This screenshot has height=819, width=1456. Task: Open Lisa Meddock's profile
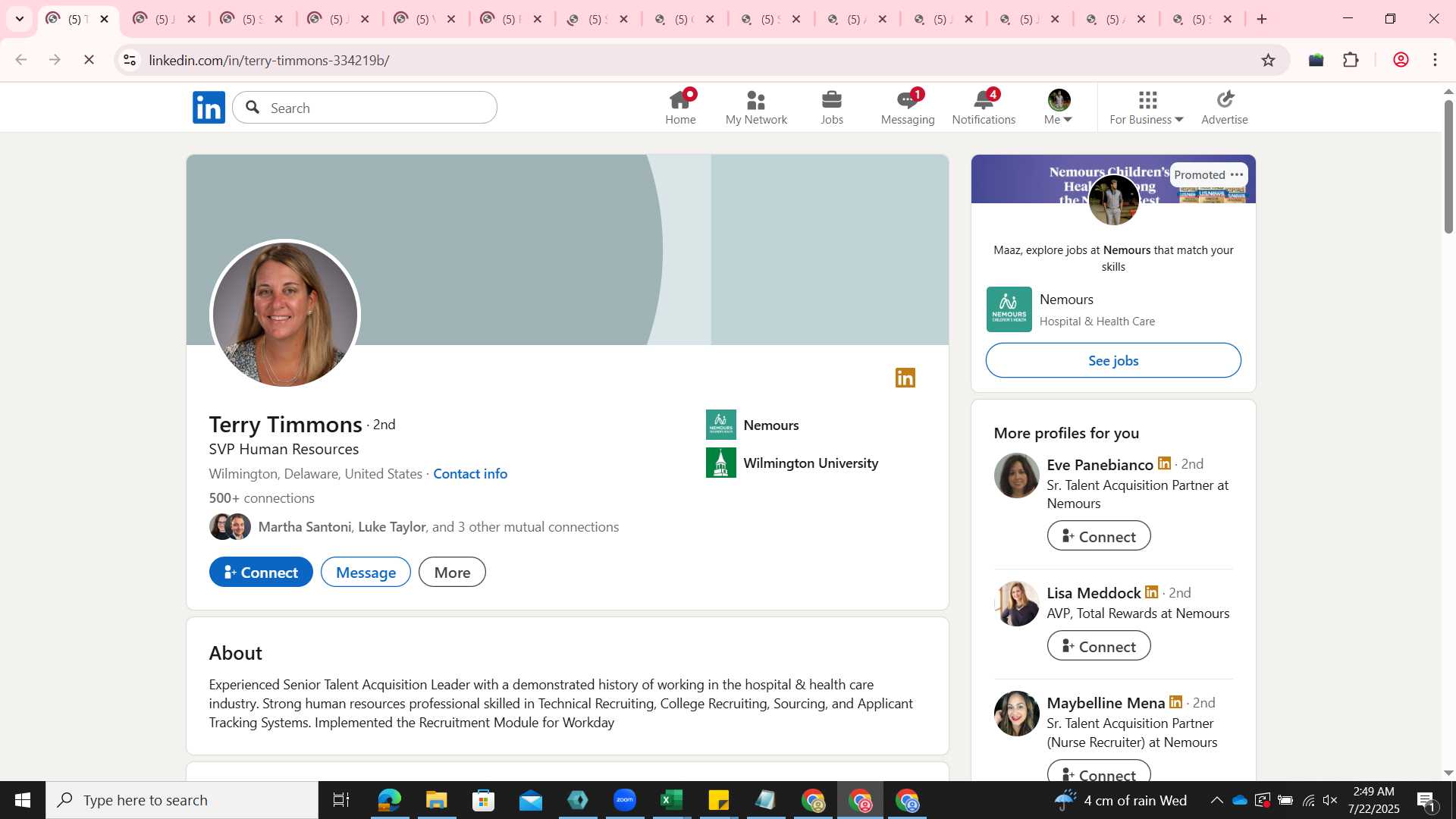1094,592
